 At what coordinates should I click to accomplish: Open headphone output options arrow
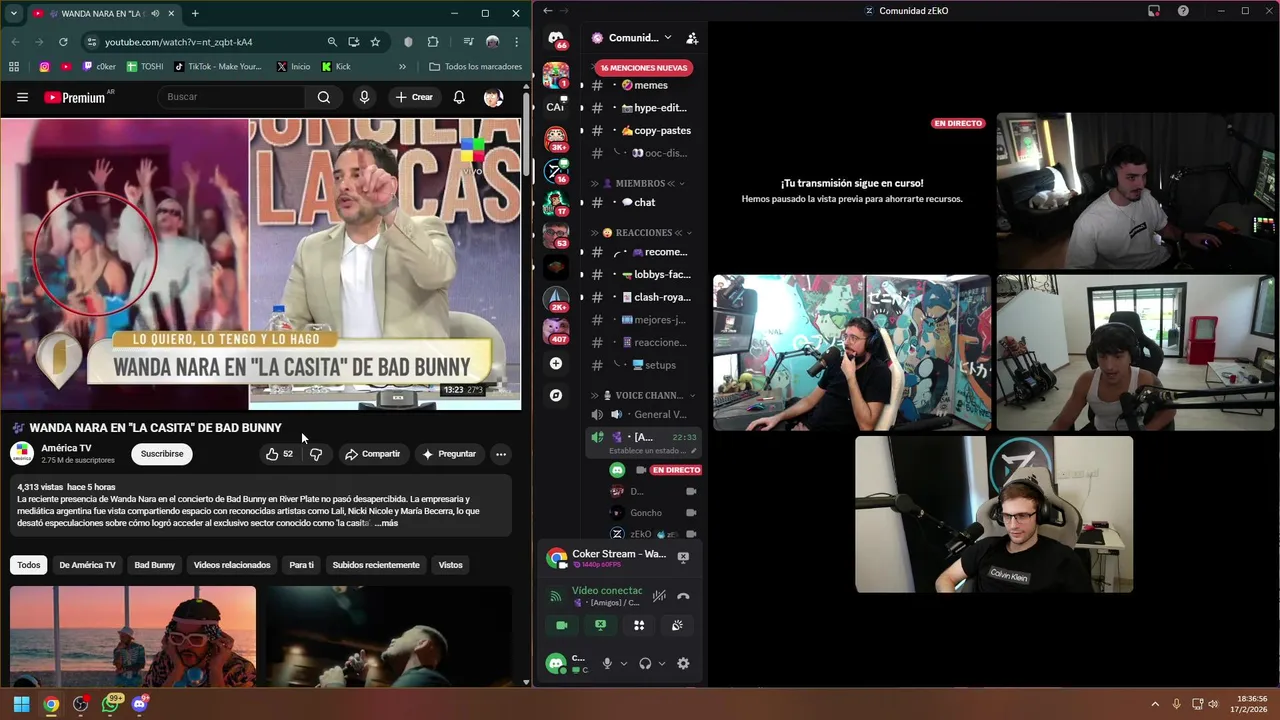click(x=661, y=663)
